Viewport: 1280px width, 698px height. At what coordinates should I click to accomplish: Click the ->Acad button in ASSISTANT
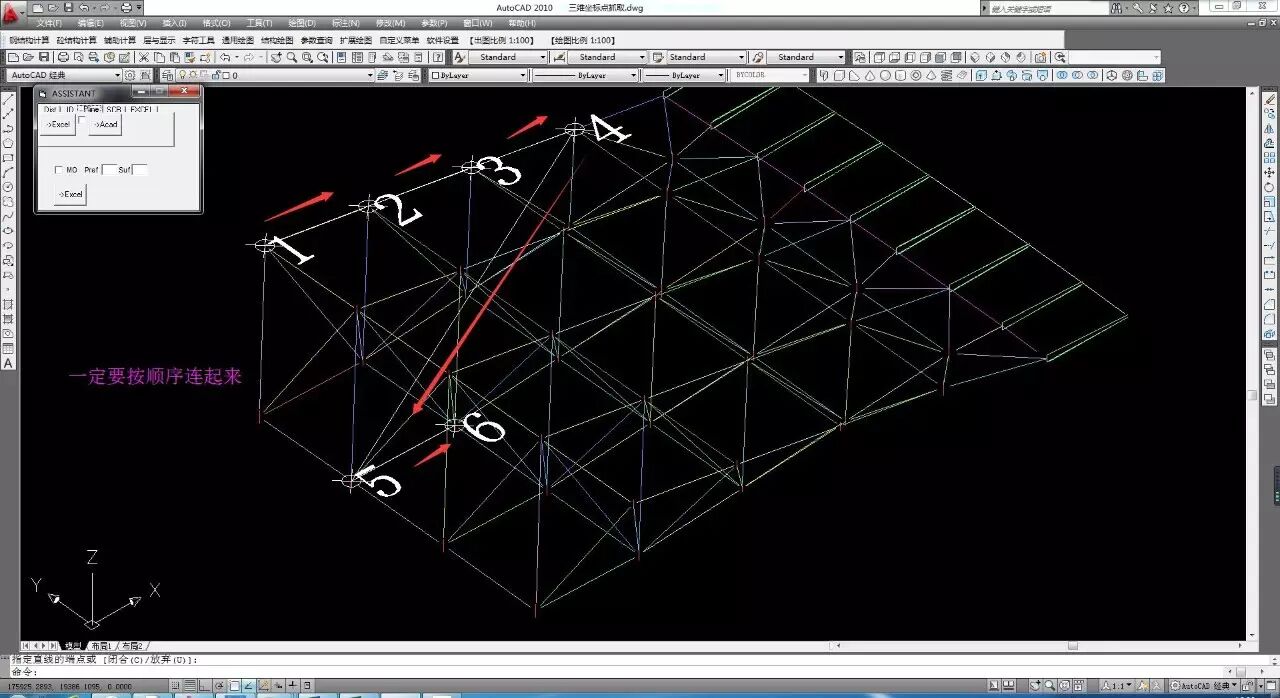point(105,124)
